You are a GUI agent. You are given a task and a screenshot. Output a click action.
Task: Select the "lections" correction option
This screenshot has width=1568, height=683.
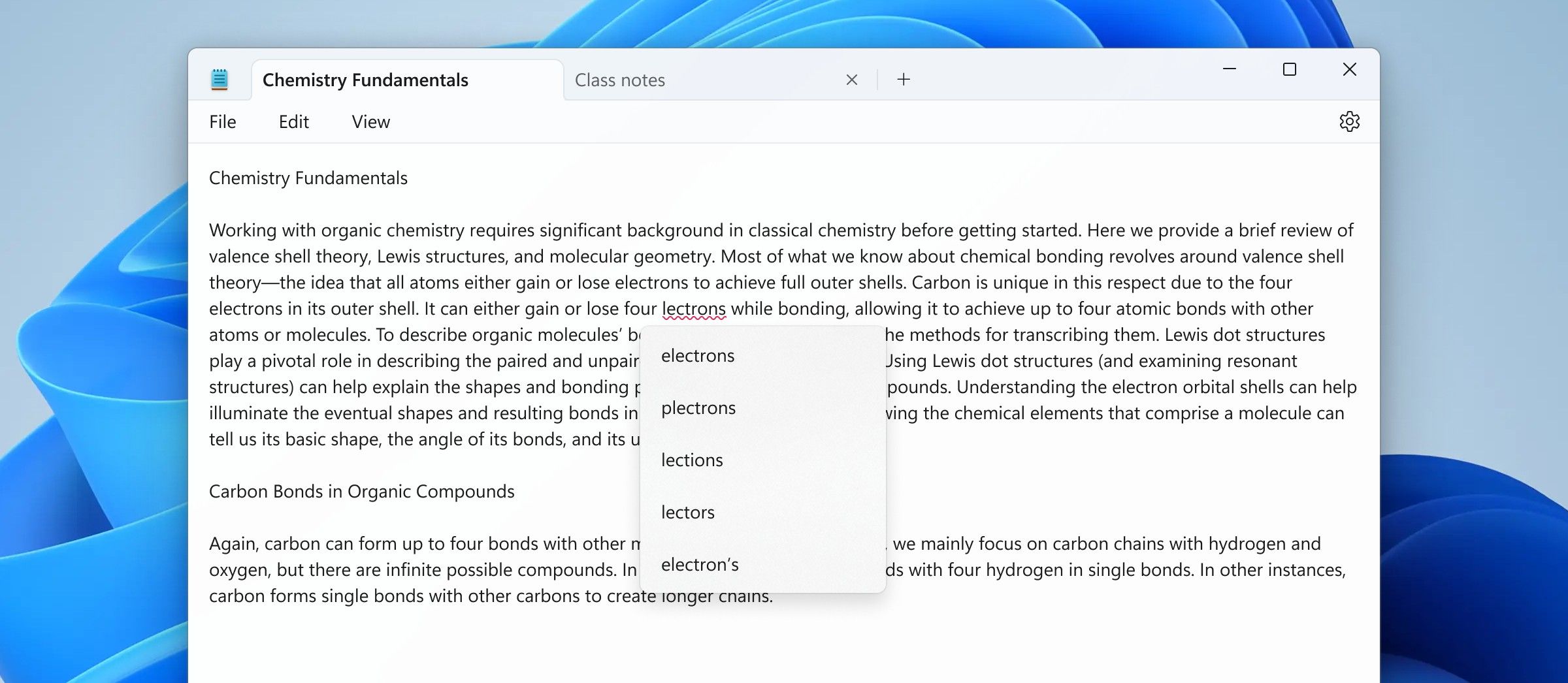point(692,460)
